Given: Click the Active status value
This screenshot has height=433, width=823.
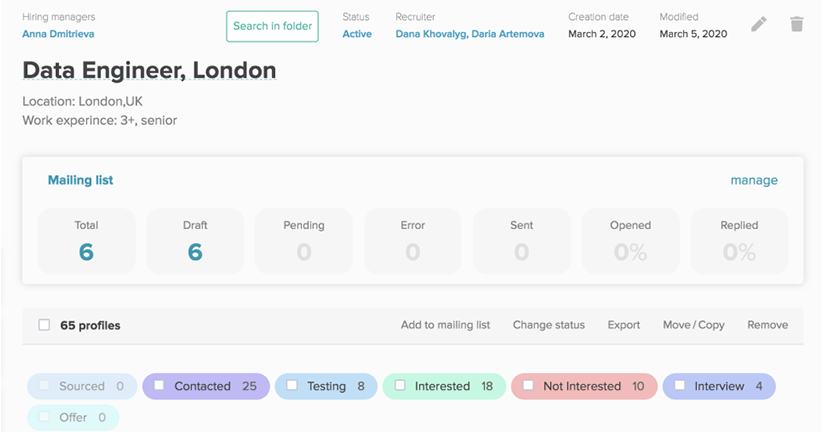Looking at the screenshot, I should point(357,34).
